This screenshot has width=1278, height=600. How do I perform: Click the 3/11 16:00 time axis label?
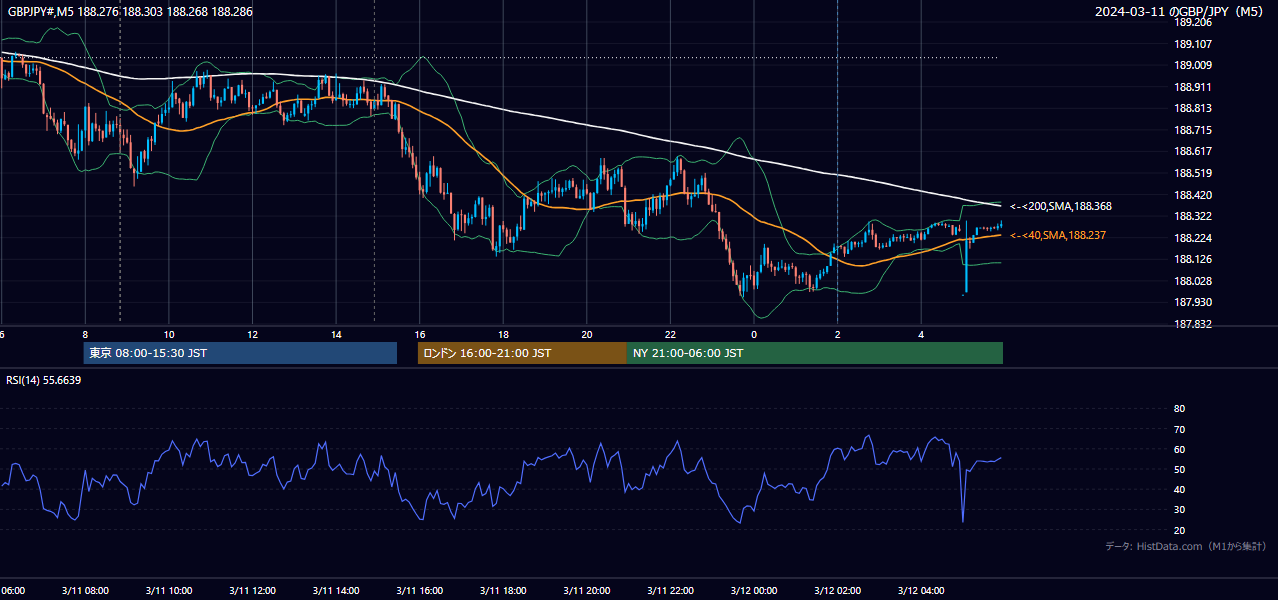[419, 590]
